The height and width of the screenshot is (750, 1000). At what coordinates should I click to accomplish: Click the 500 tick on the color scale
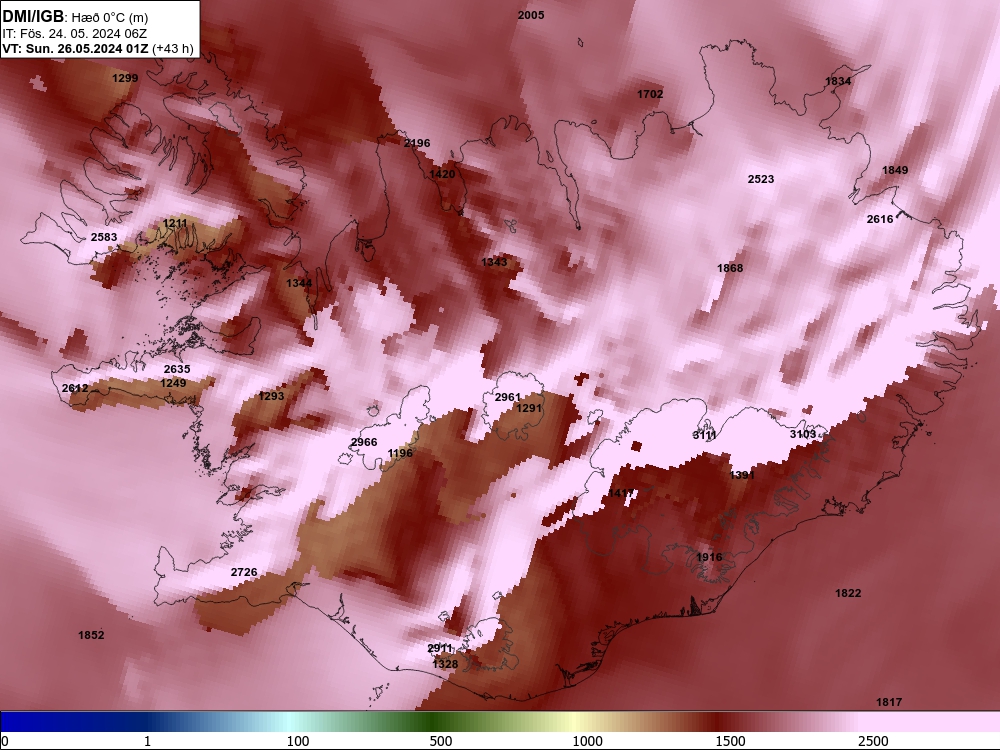pos(441,741)
